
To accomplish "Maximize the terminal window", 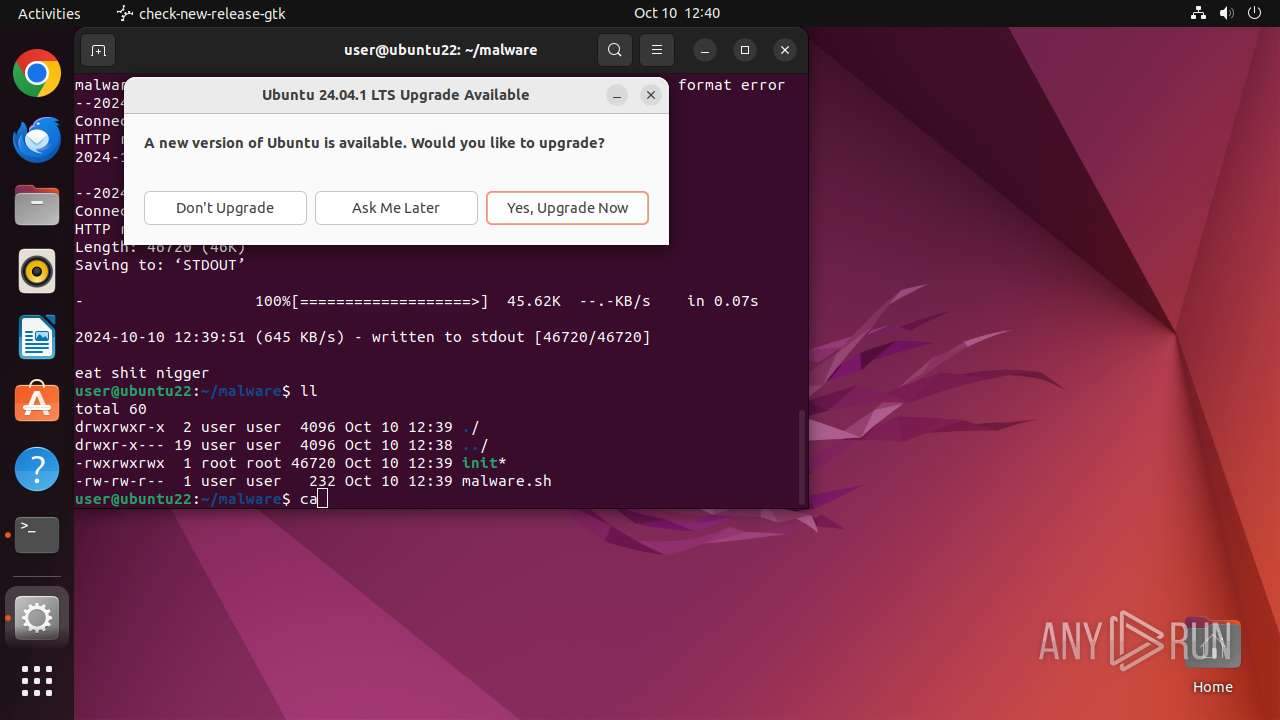I will click(x=745, y=50).
